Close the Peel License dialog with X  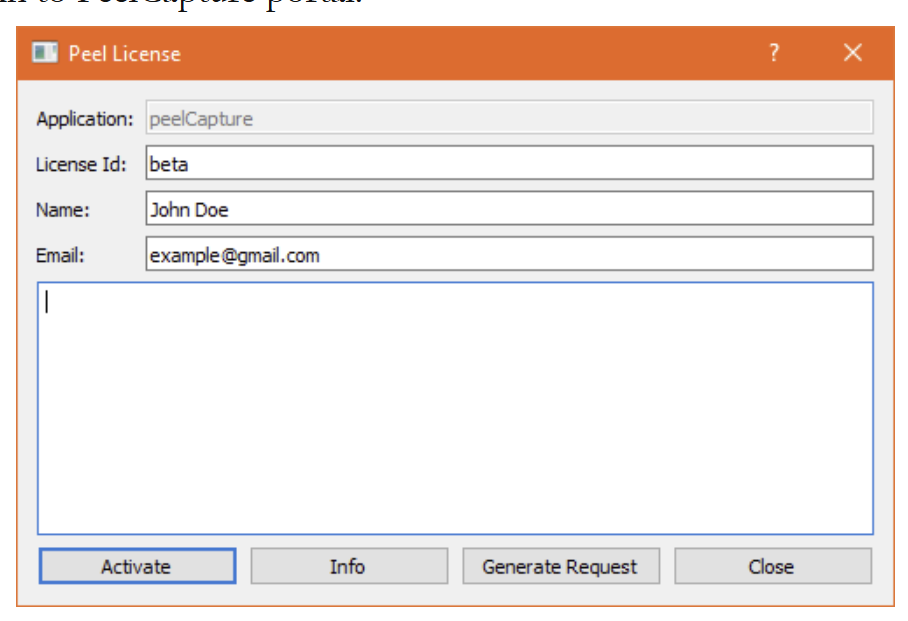point(852,53)
